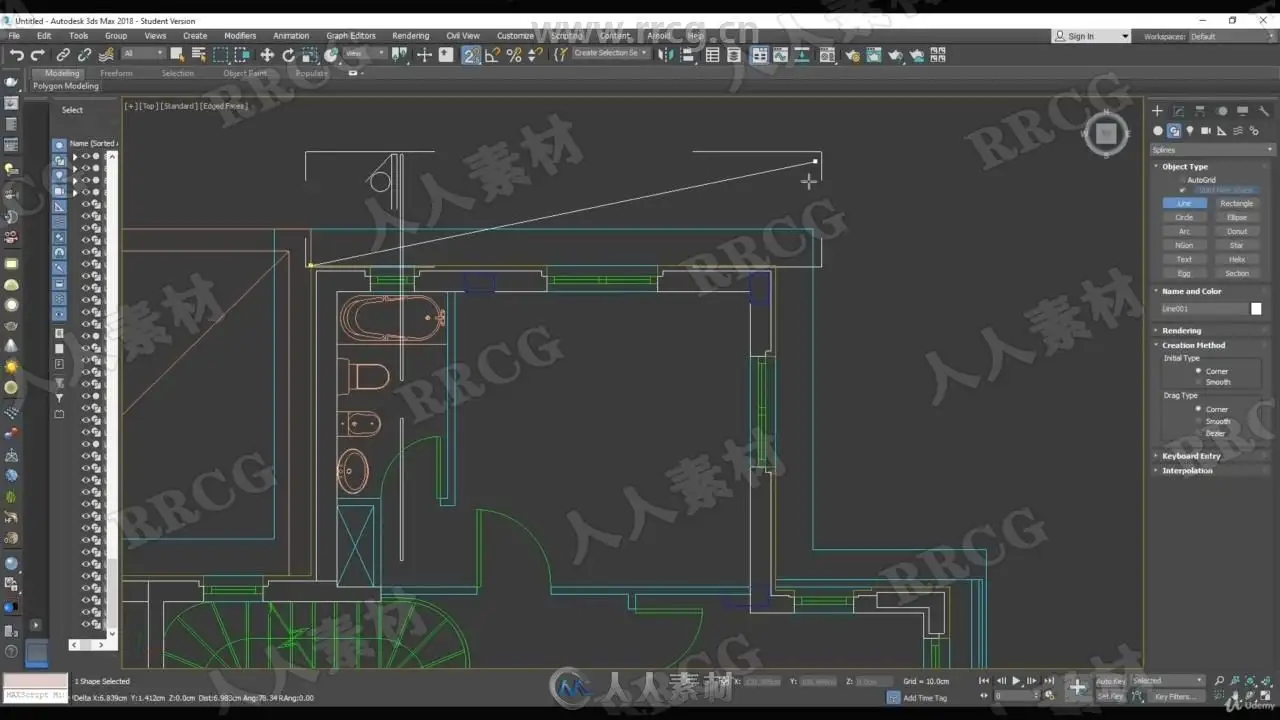Click the Mirror tool icon
This screenshot has width=1280, height=720.
(666, 55)
